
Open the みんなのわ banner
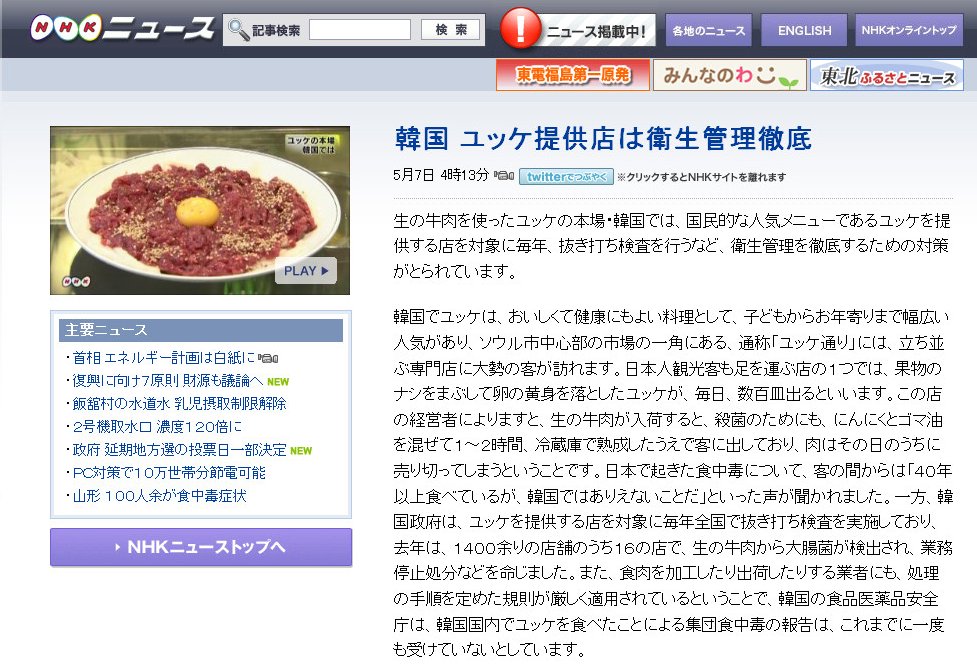(x=730, y=75)
